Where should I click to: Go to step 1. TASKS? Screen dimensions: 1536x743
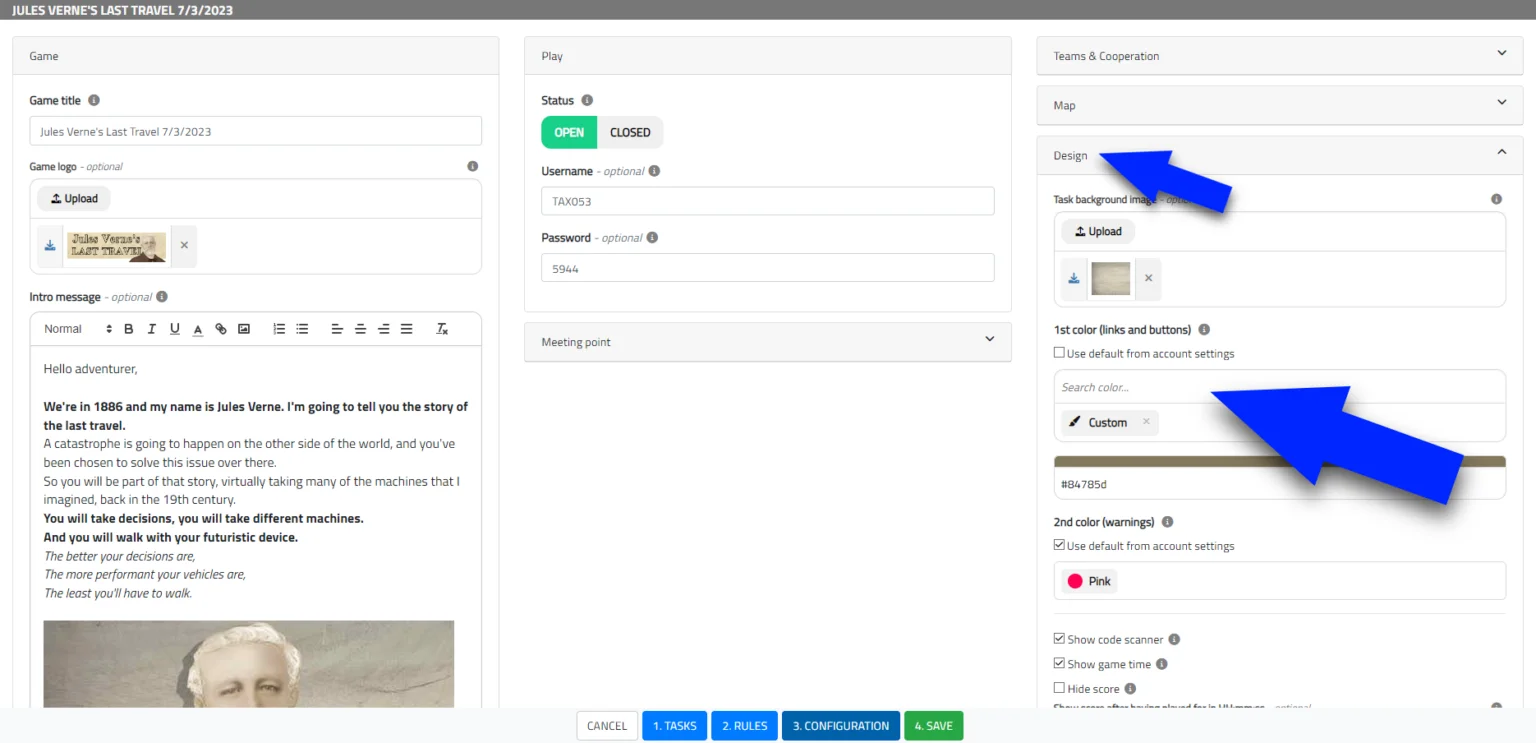click(x=675, y=726)
